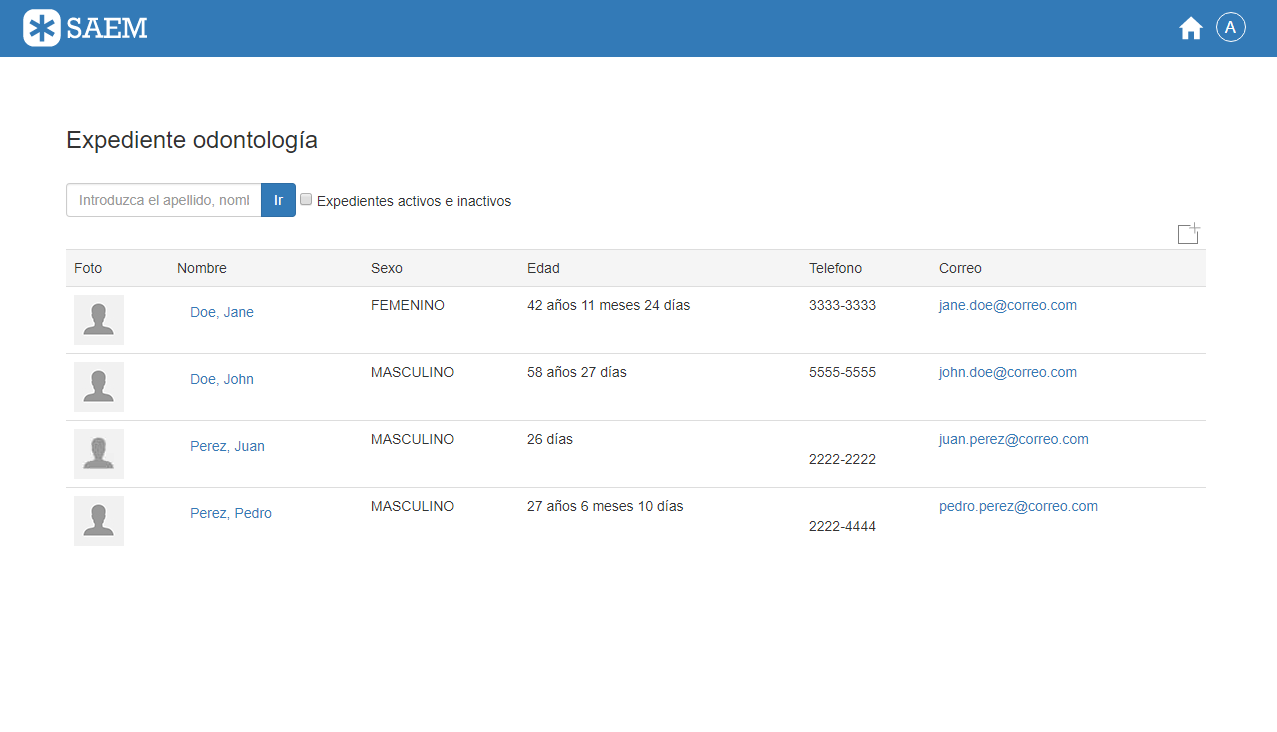Select MASCULINO cell in Pedro Perez row
The width and height of the screenshot is (1277, 732).
(x=412, y=506)
